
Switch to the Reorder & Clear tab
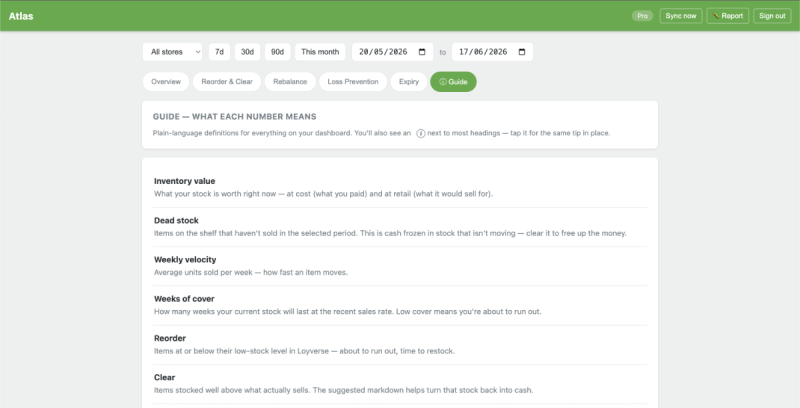(227, 82)
